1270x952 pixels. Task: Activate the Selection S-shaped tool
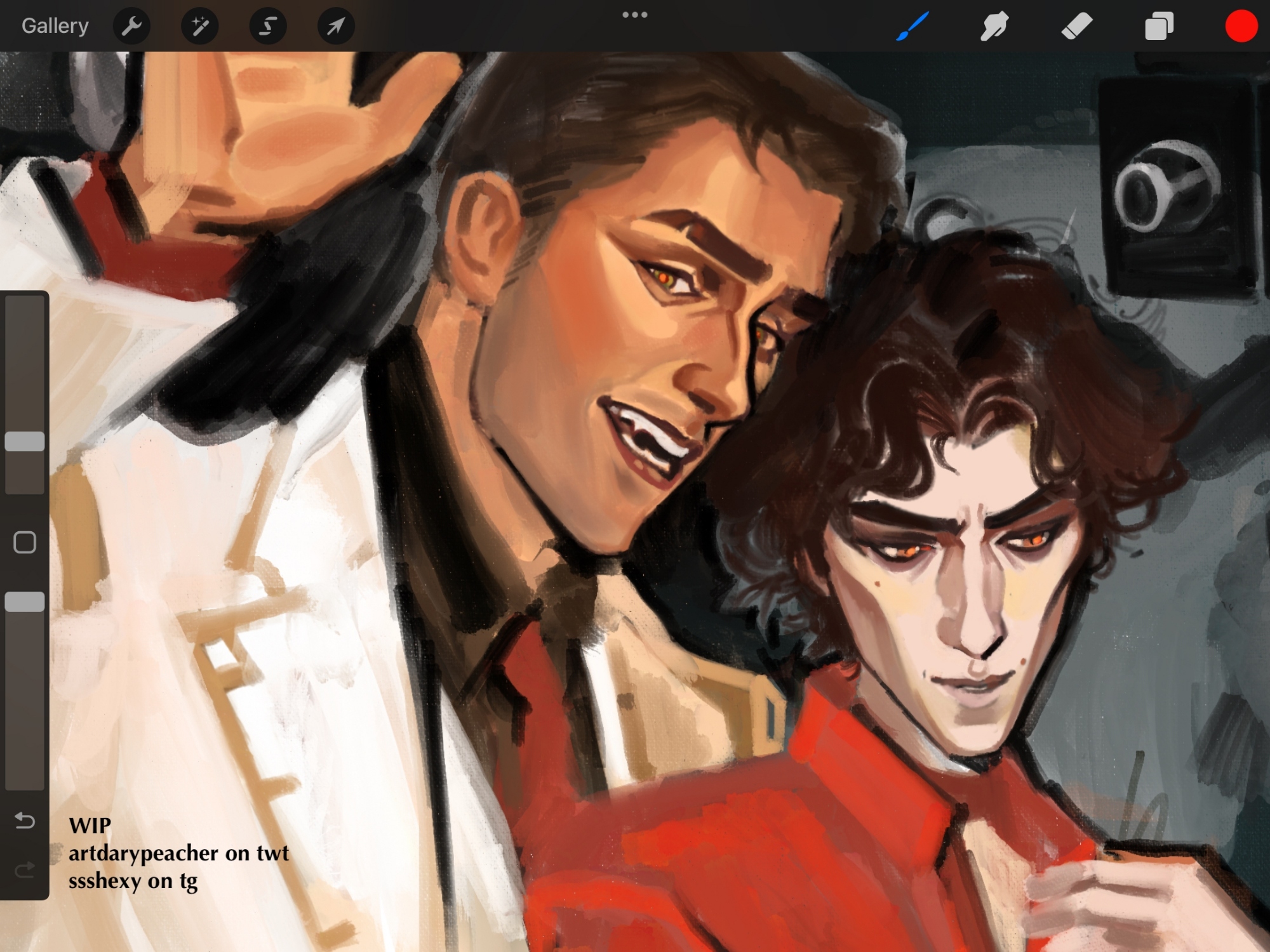(268, 27)
